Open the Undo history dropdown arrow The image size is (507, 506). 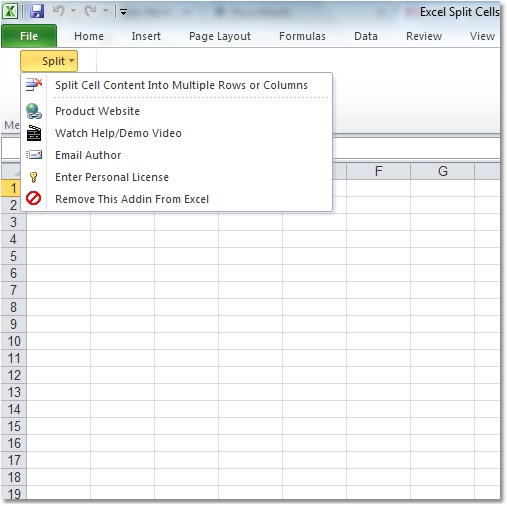coord(73,11)
